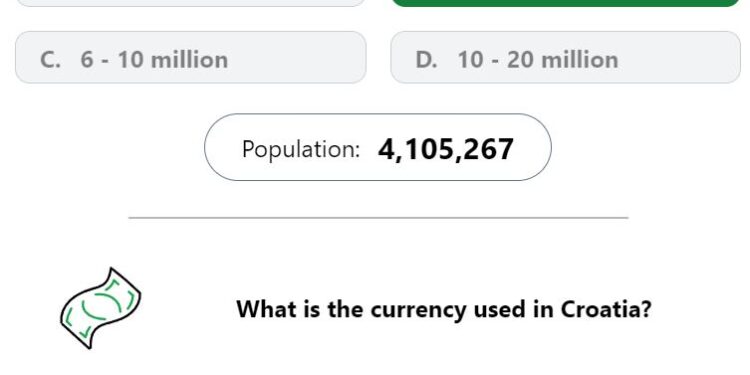Click the green banknote currency icon

tap(100, 308)
